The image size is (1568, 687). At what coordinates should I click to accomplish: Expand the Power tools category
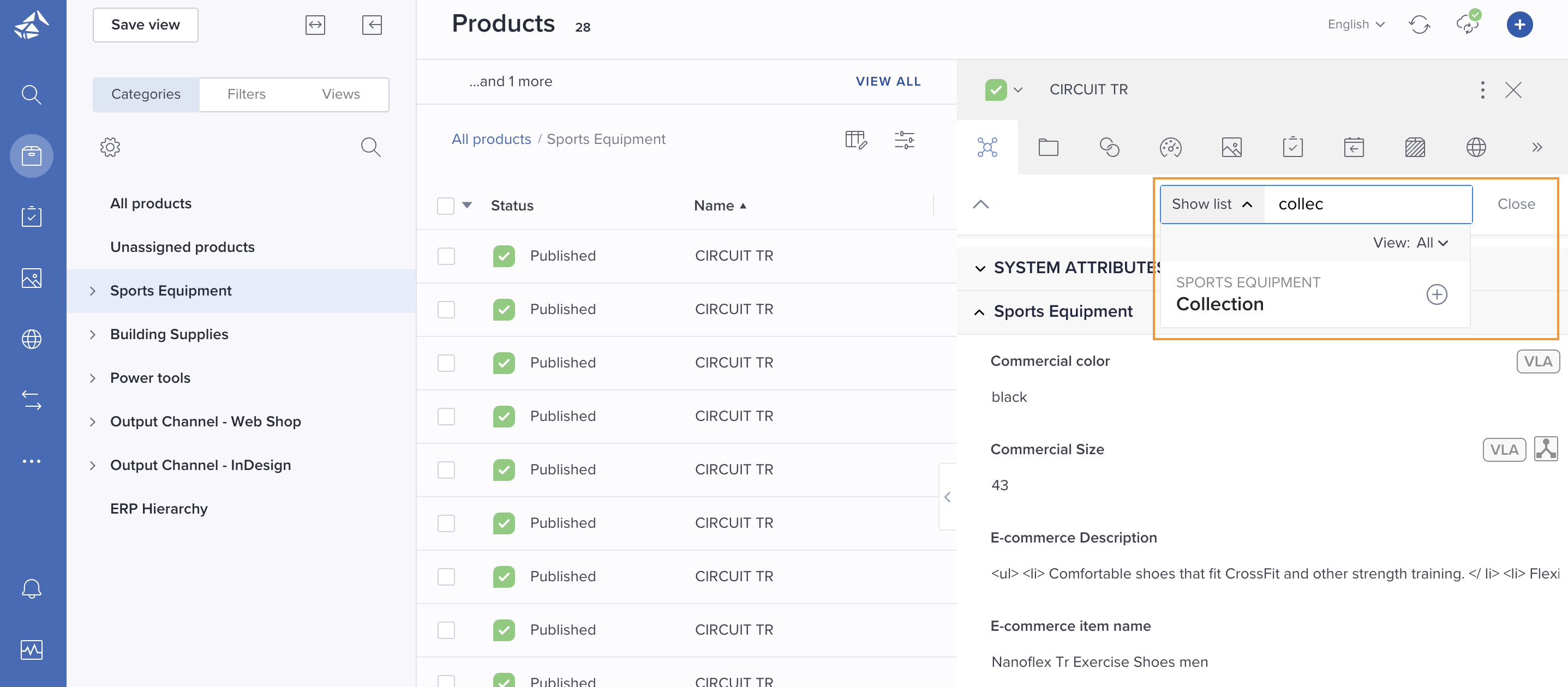pyautogui.click(x=93, y=378)
